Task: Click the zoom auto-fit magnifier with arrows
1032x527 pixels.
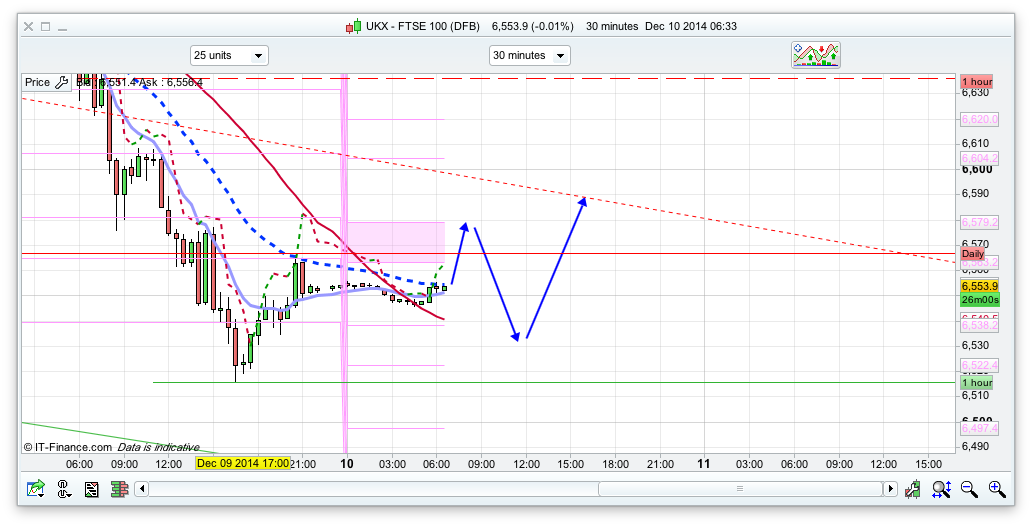Action: click(x=941, y=489)
